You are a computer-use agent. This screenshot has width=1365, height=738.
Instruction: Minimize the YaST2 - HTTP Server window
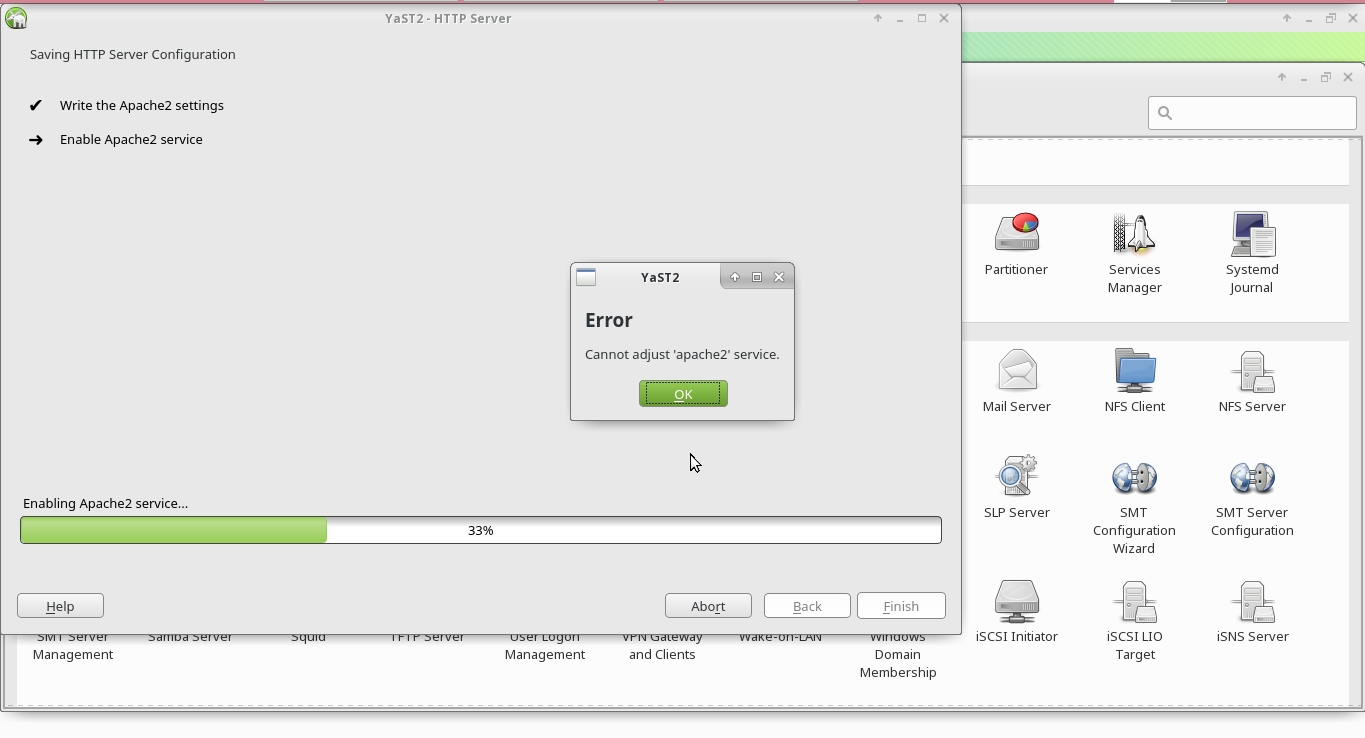point(900,18)
